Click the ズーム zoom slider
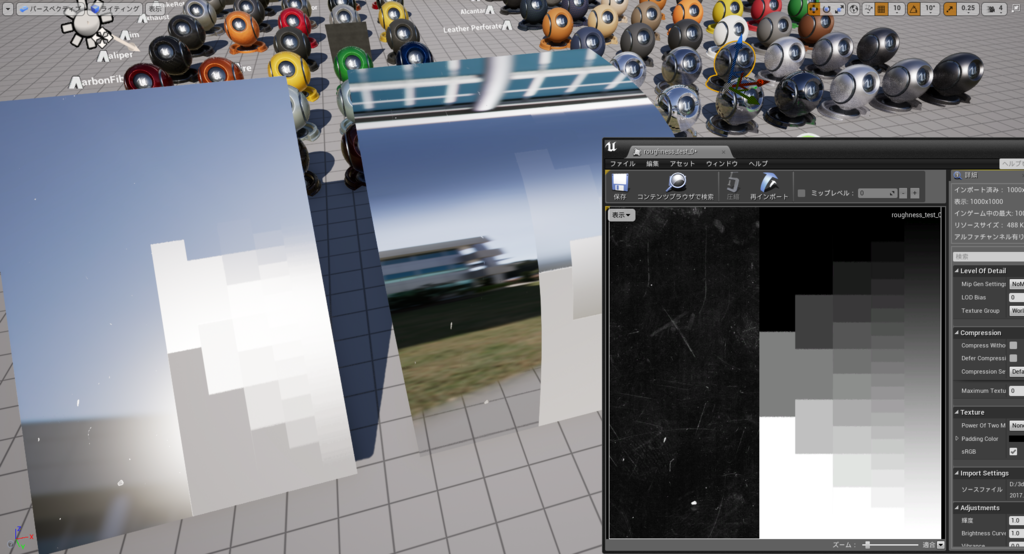1024x554 pixels. click(x=891, y=545)
